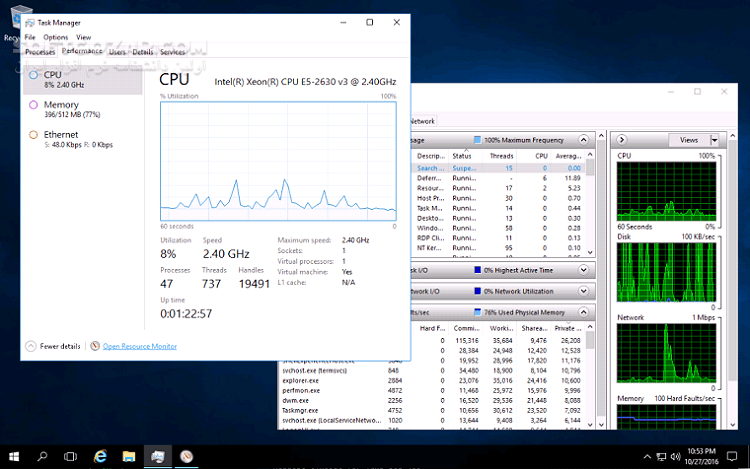Click Fewer details button text
The height and width of the screenshot is (469, 750).
[60, 346]
